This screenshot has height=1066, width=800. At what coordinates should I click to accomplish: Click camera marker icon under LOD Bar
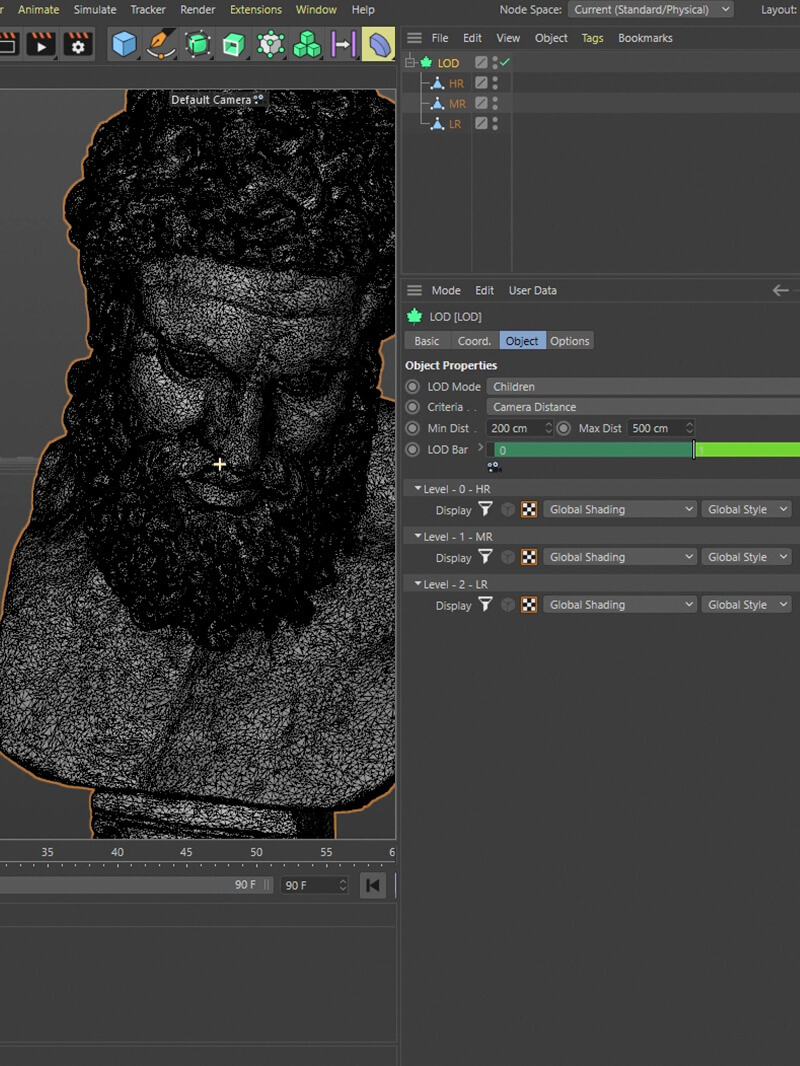494,467
